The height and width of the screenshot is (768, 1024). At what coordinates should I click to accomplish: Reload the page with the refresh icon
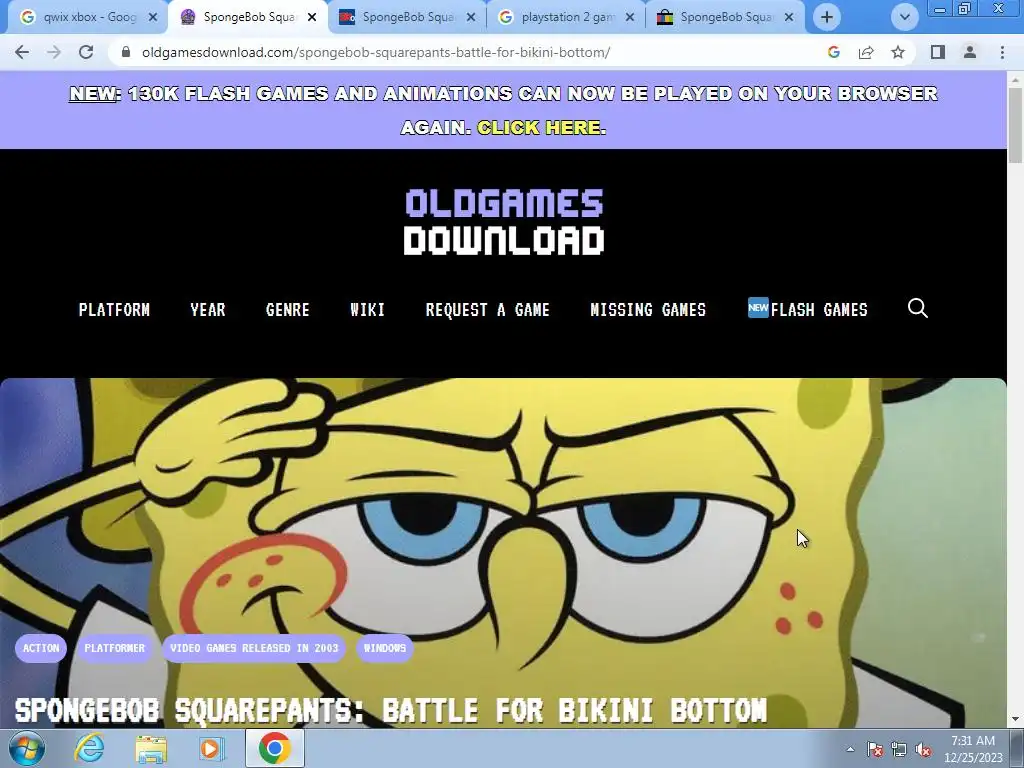(x=86, y=52)
